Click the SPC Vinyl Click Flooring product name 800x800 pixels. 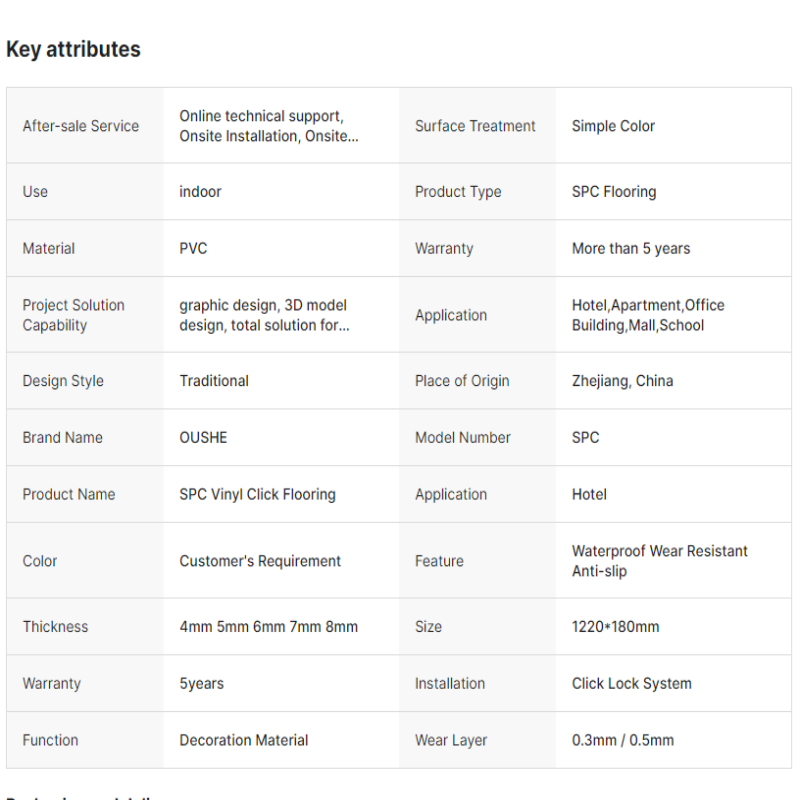click(x=257, y=494)
